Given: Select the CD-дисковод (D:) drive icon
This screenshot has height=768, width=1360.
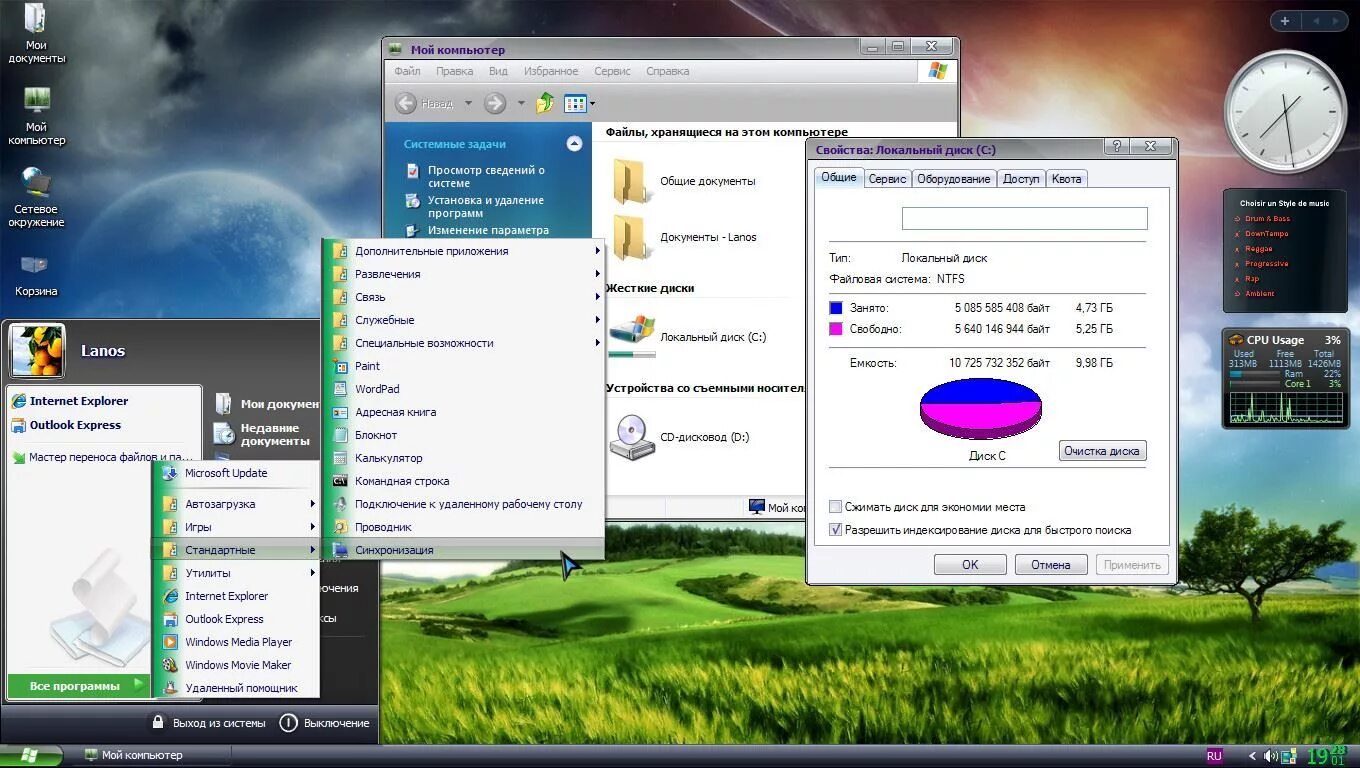Looking at the screenshot, I should pos(632,437).
